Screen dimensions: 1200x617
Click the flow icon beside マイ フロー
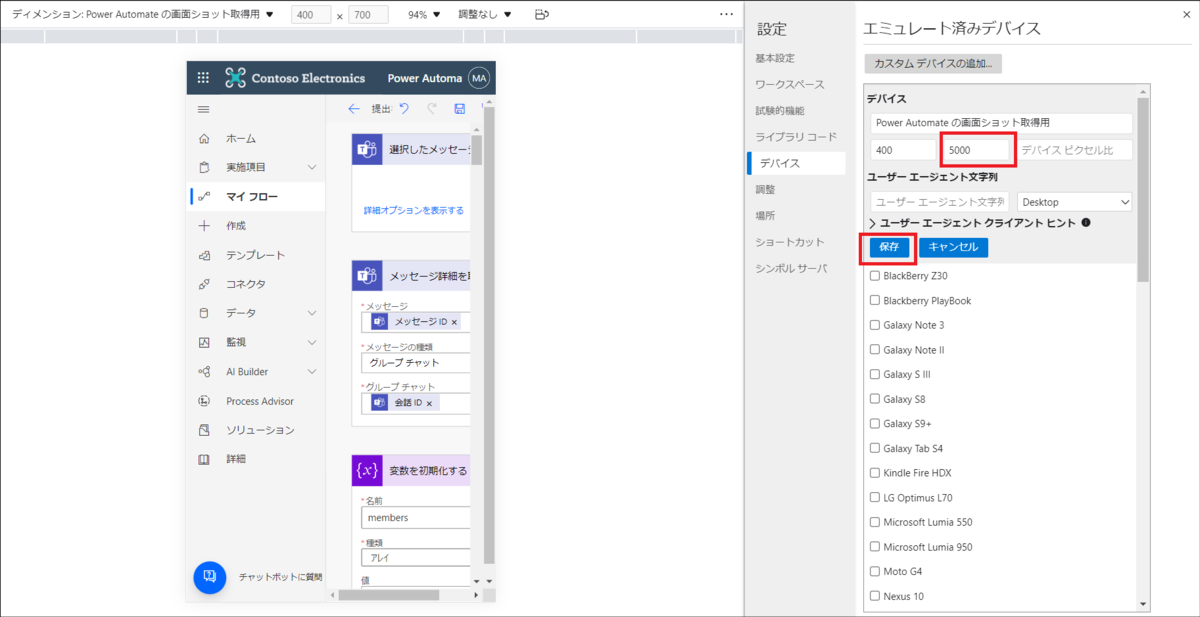point(204,196)
